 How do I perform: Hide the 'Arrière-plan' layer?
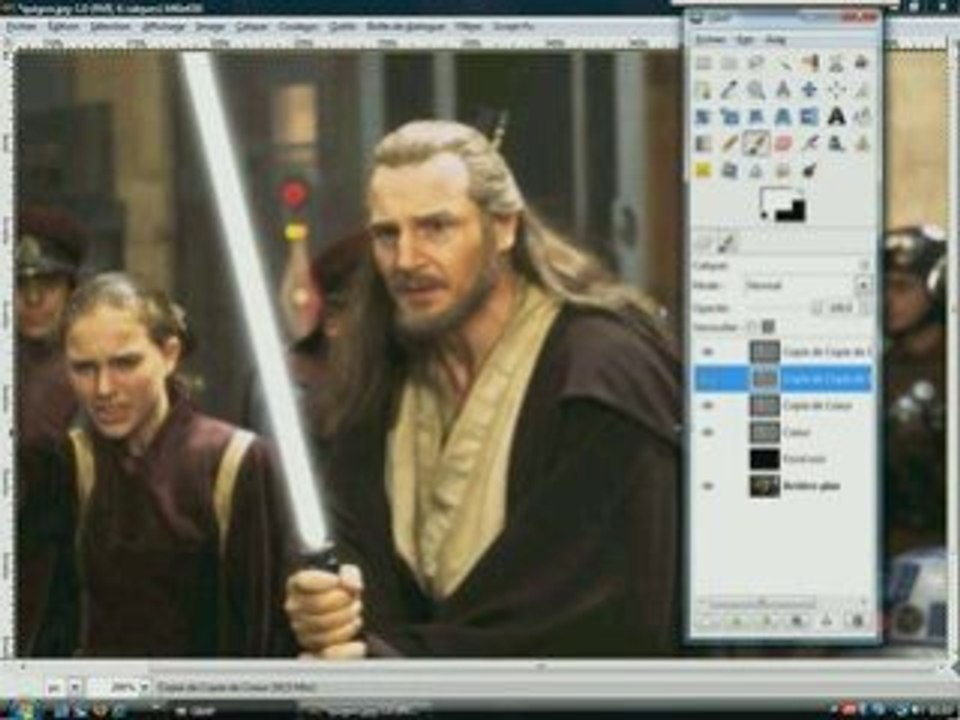(708, 486)
